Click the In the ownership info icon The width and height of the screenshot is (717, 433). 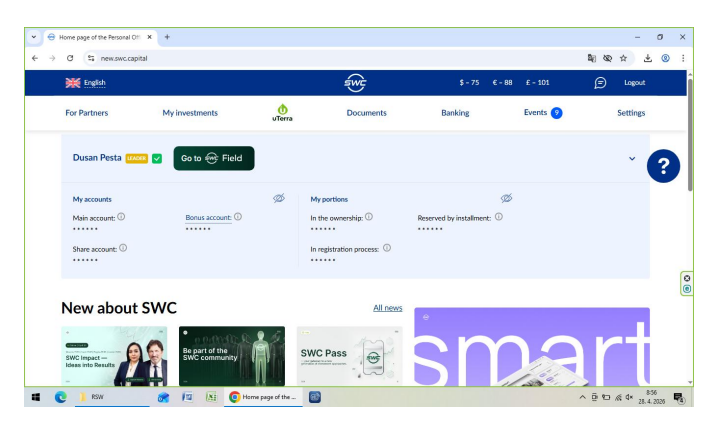[369, 217]
